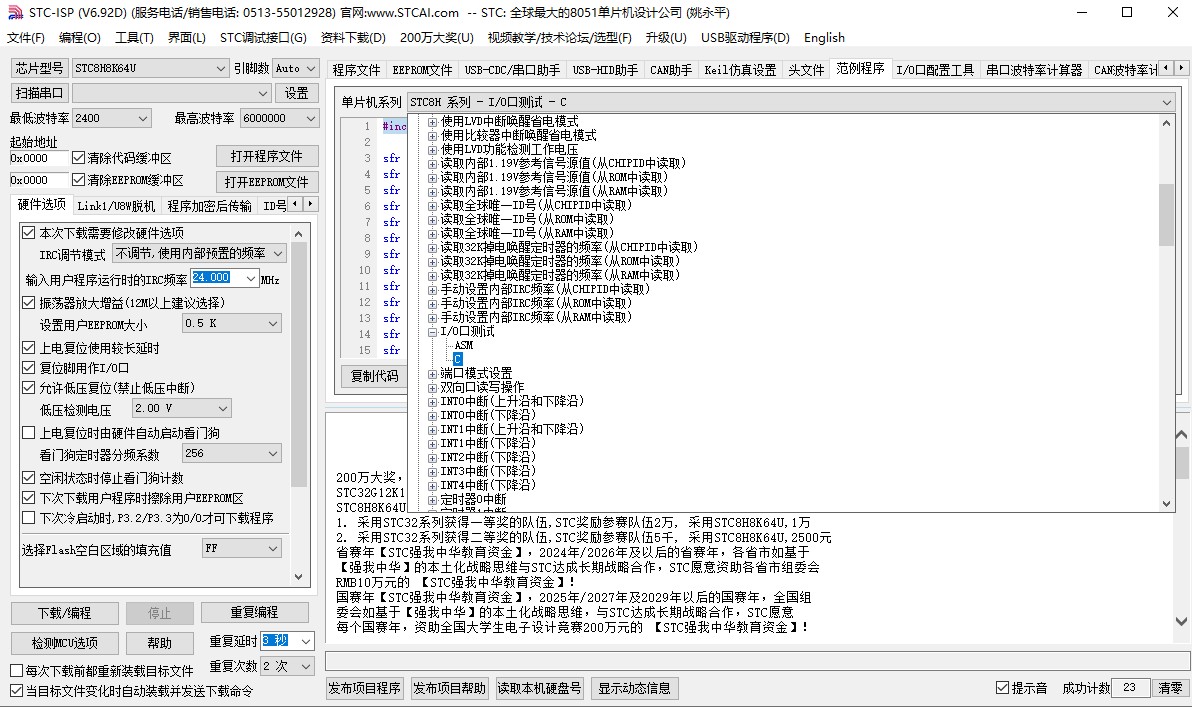Switch to the 串口波特率计算器 tab
The image size is (1192, 707).
(1034, 70)
